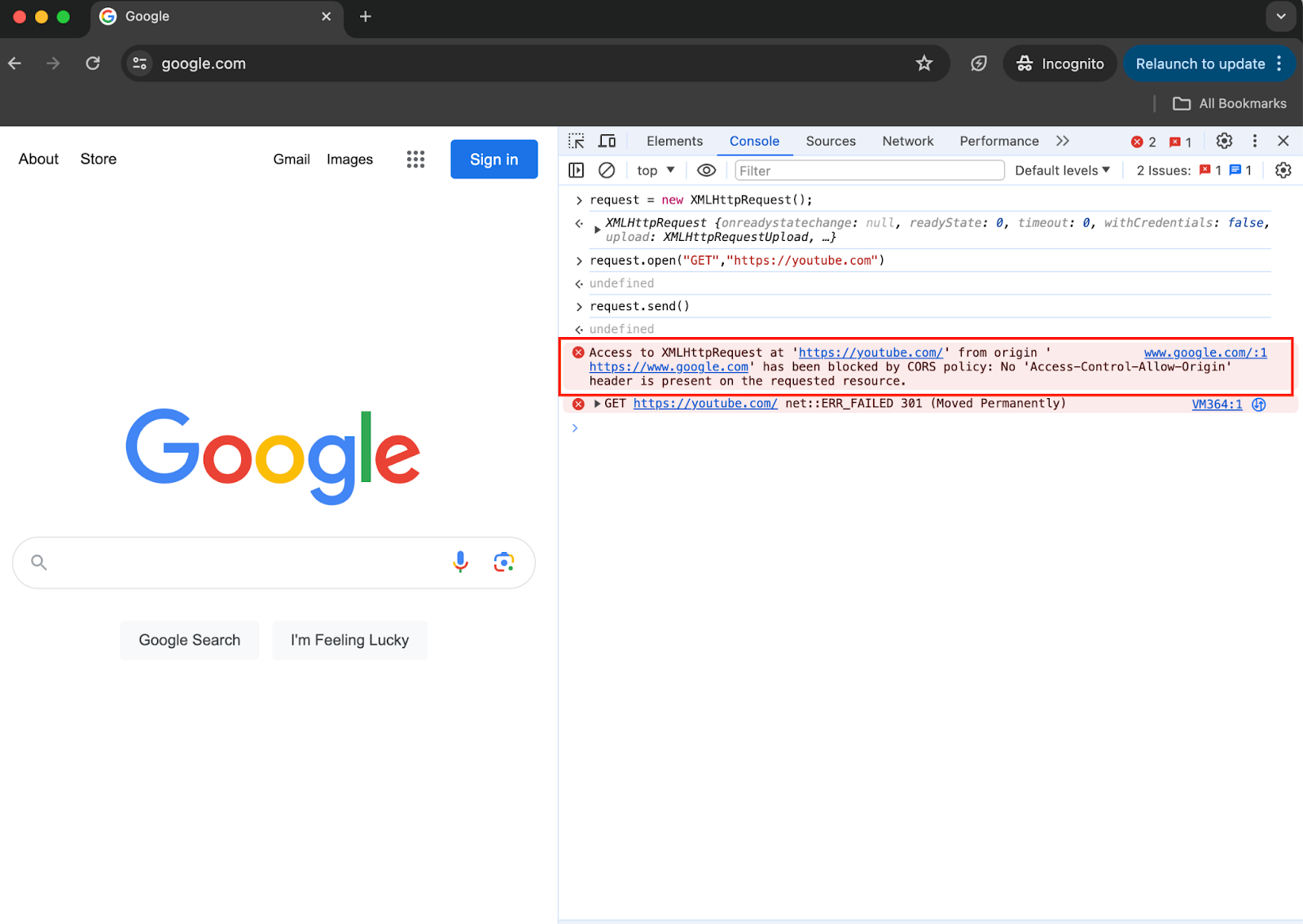Expand the XMLHttpRequest object output

[x=596, y=229]
